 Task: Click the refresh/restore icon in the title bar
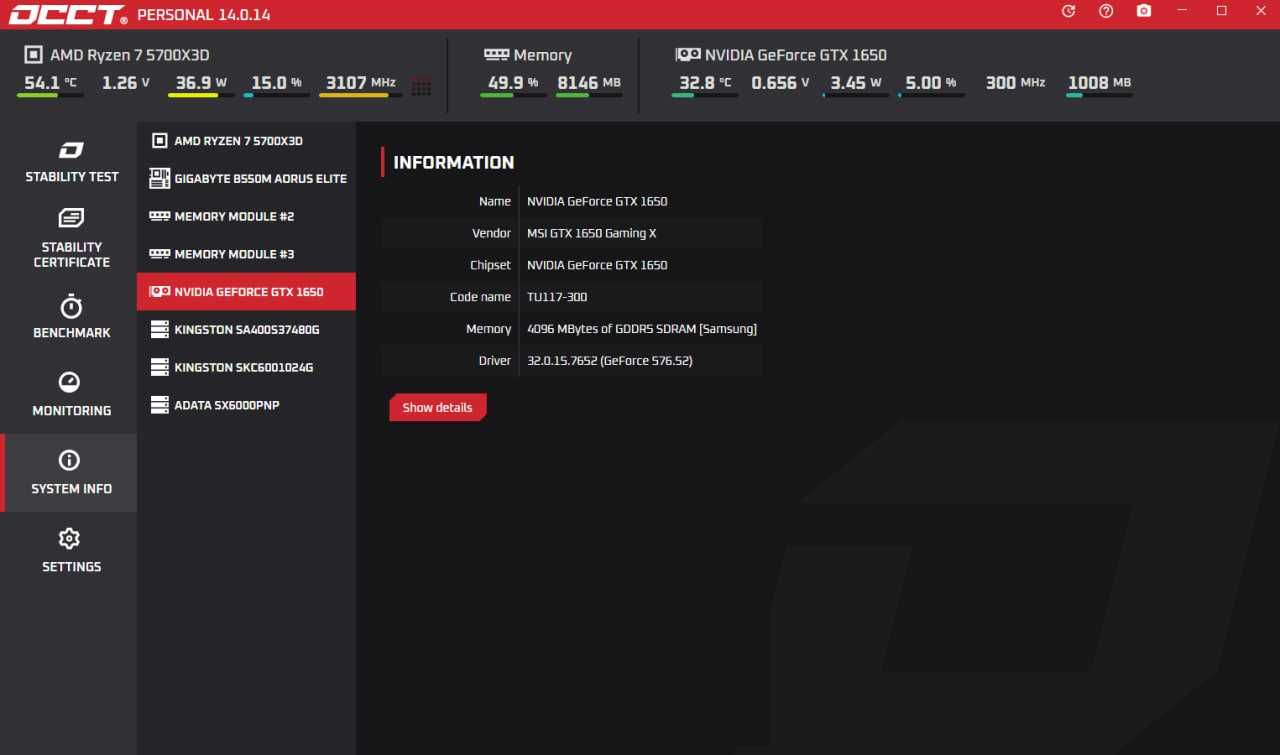pyautogui.click(x=1068, y=11)
